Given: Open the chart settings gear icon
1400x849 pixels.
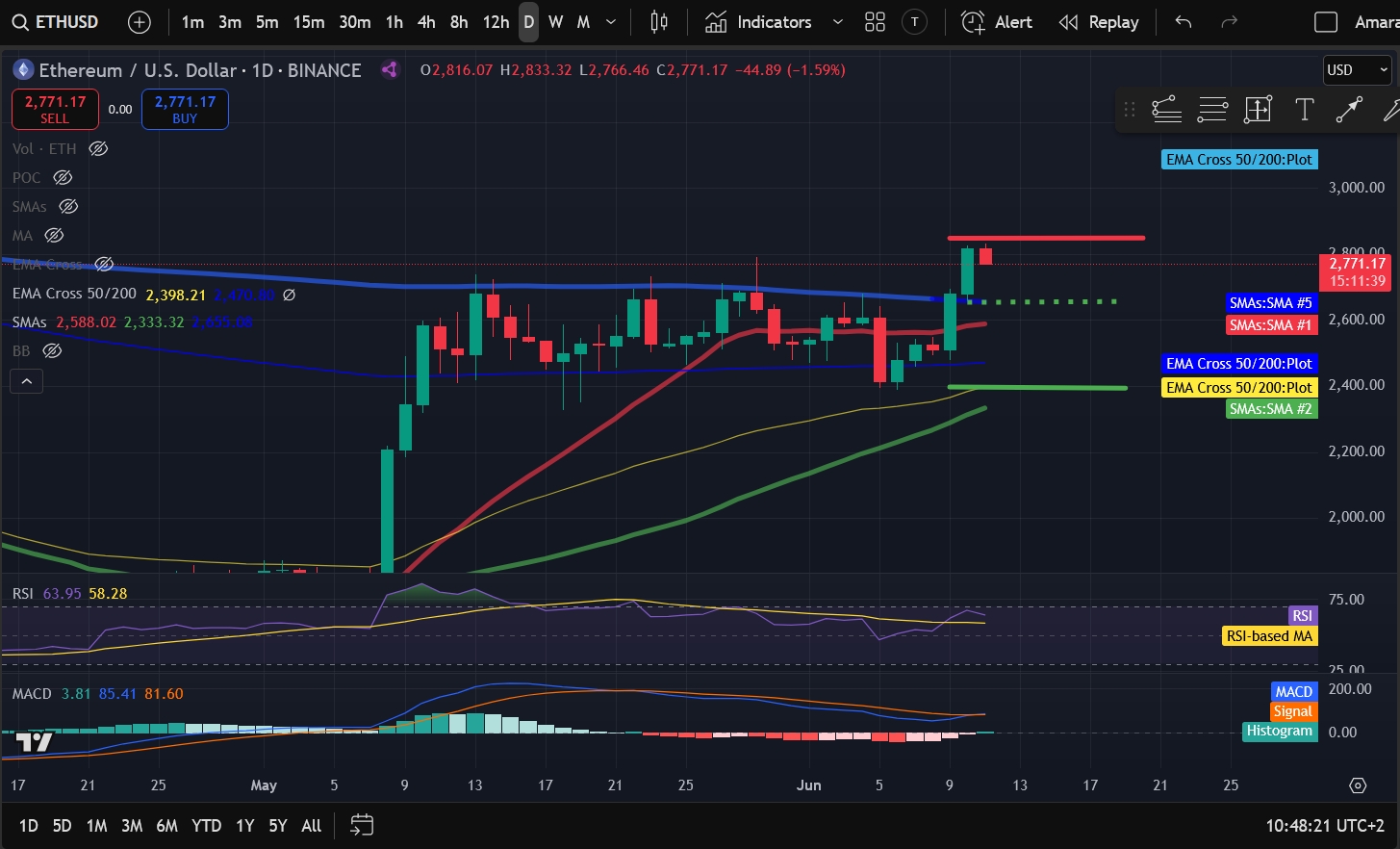Looking at the screenshot, I should click(1358, 785).
